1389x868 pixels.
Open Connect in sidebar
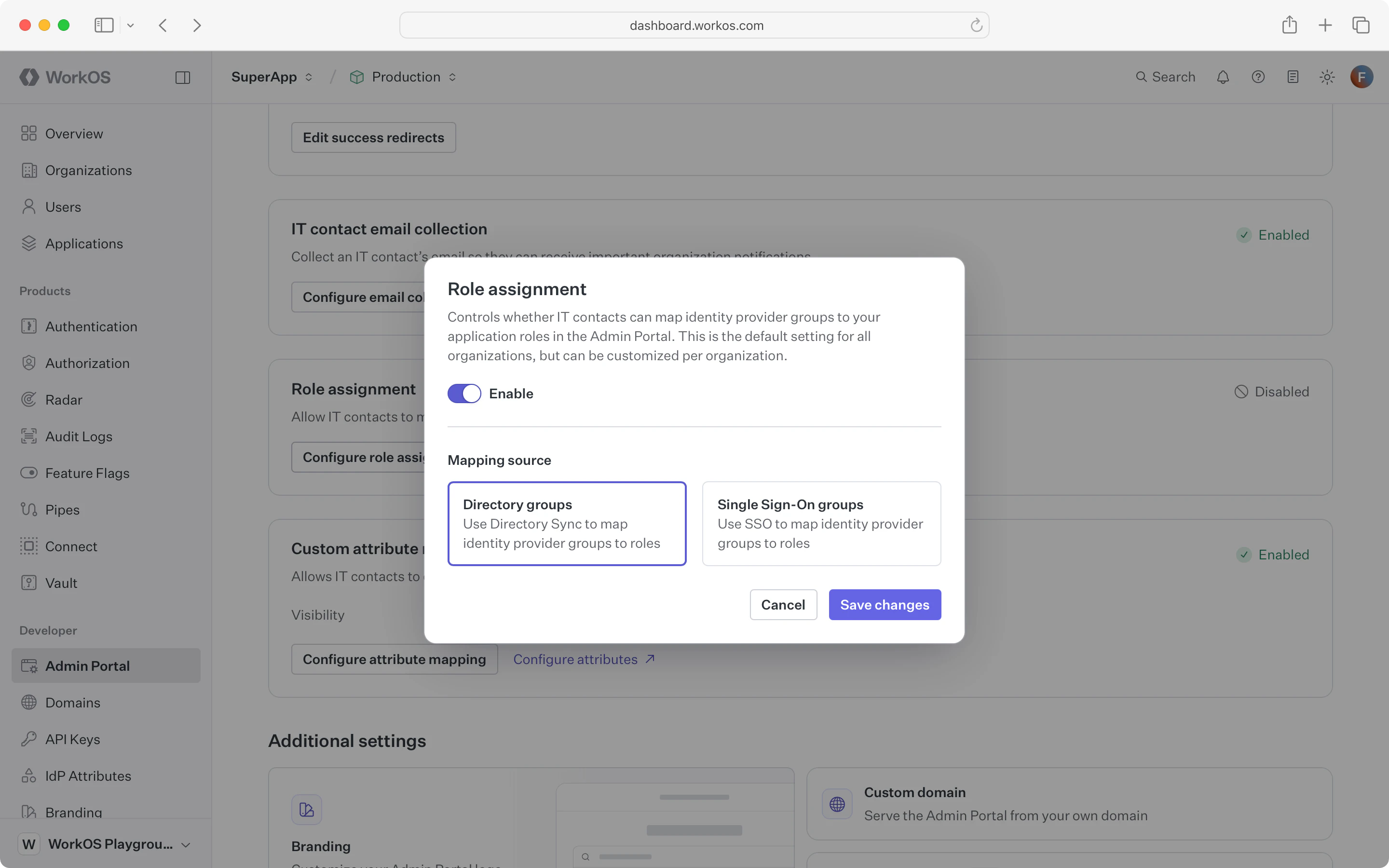click(106, 546)
